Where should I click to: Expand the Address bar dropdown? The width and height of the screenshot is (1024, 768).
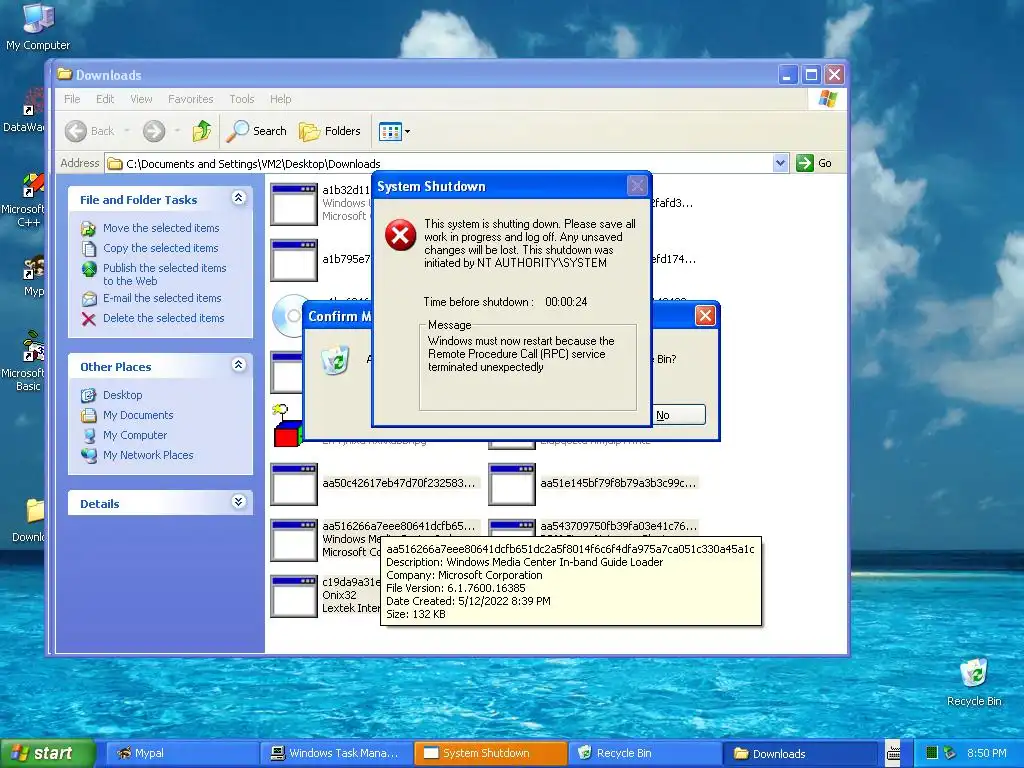coord(780,163)
